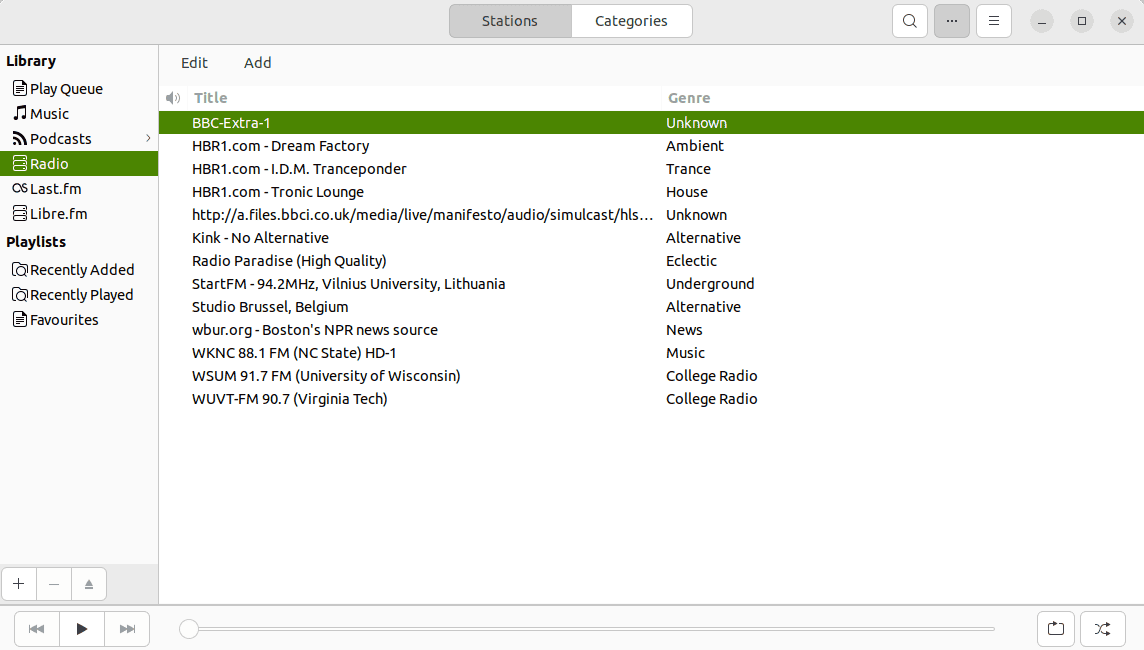The width and height of the screenshot is (1144, 650).
Task: Click the eject device icon
Action: tap(89, 584)
